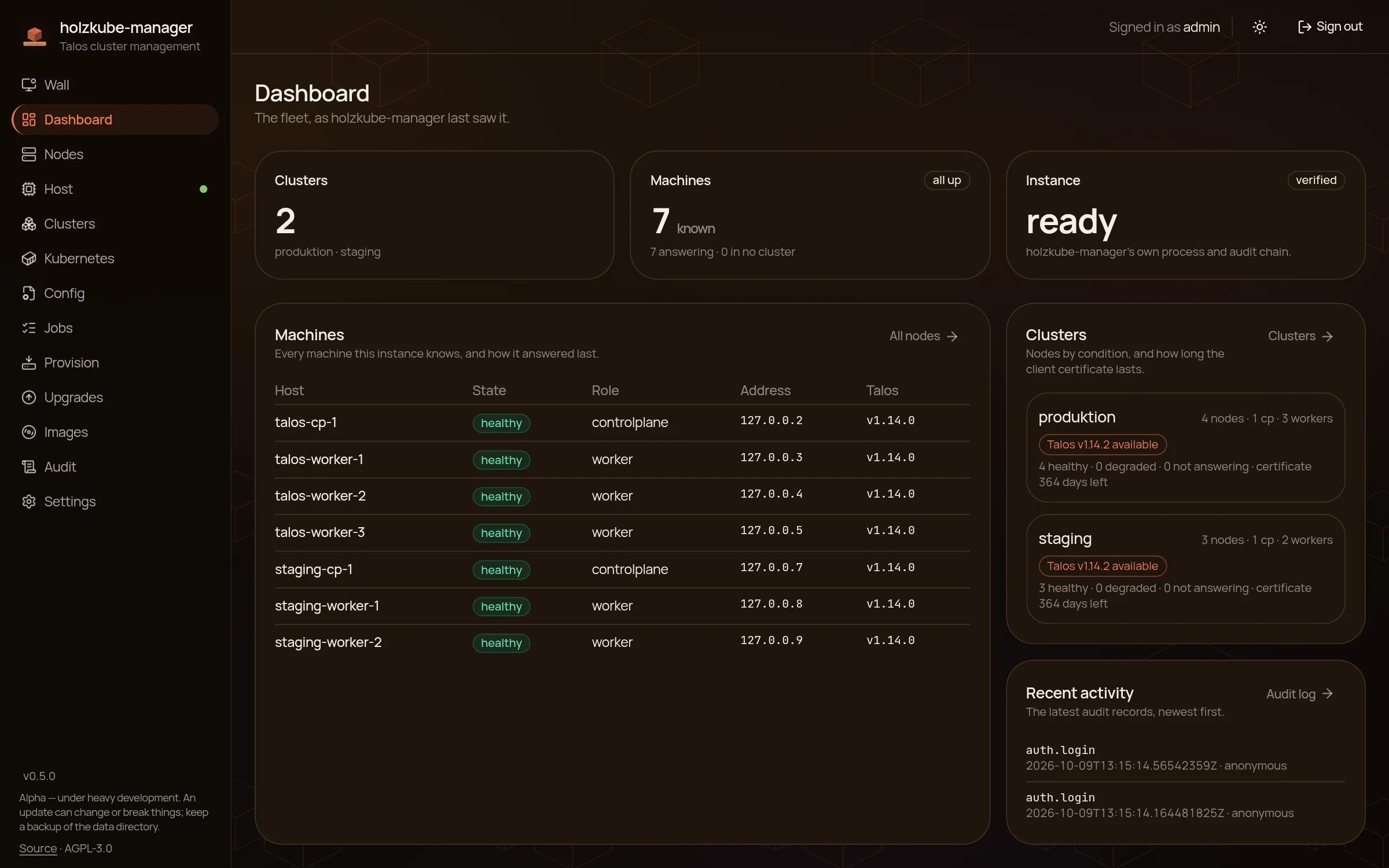The width and height of the screenshot is (1389, 868).
Task: Click the Host column header
Action: coord(289,391)
